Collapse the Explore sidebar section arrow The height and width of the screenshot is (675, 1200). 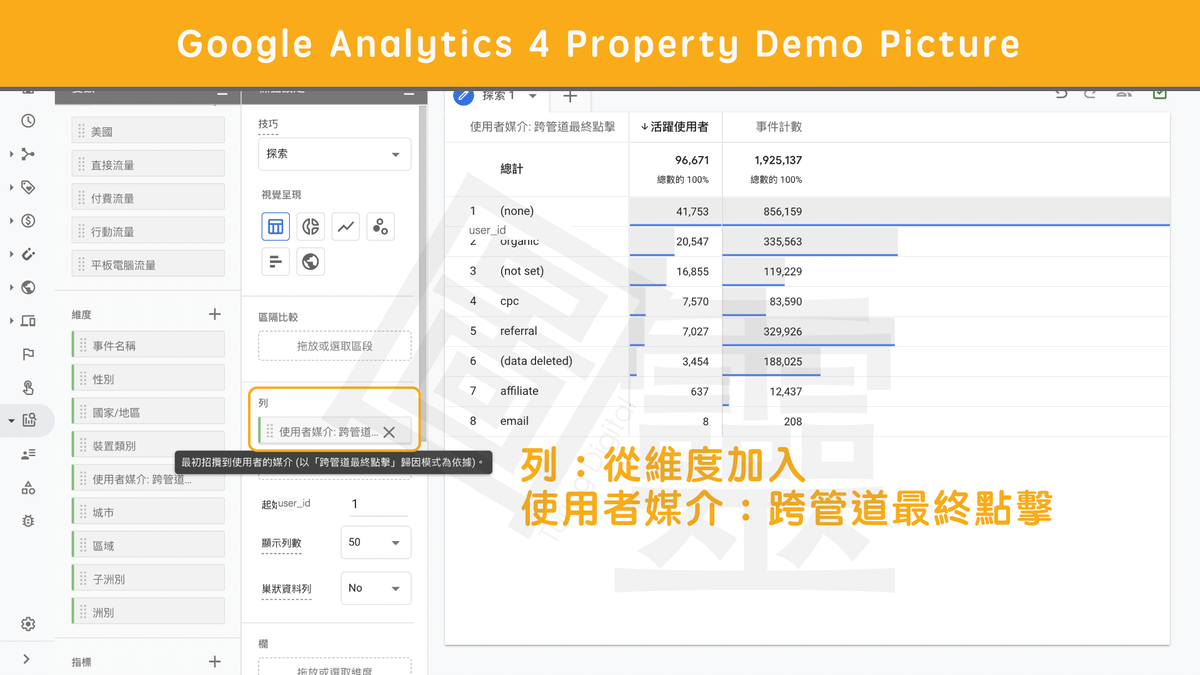pyautogui.click(x=11, y=421)
